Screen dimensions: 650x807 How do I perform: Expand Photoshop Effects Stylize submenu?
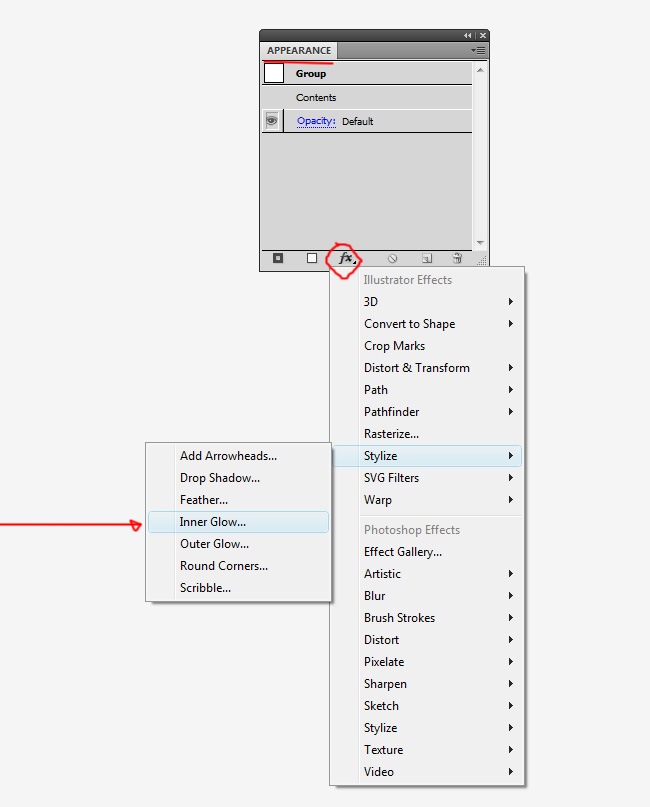427,728
